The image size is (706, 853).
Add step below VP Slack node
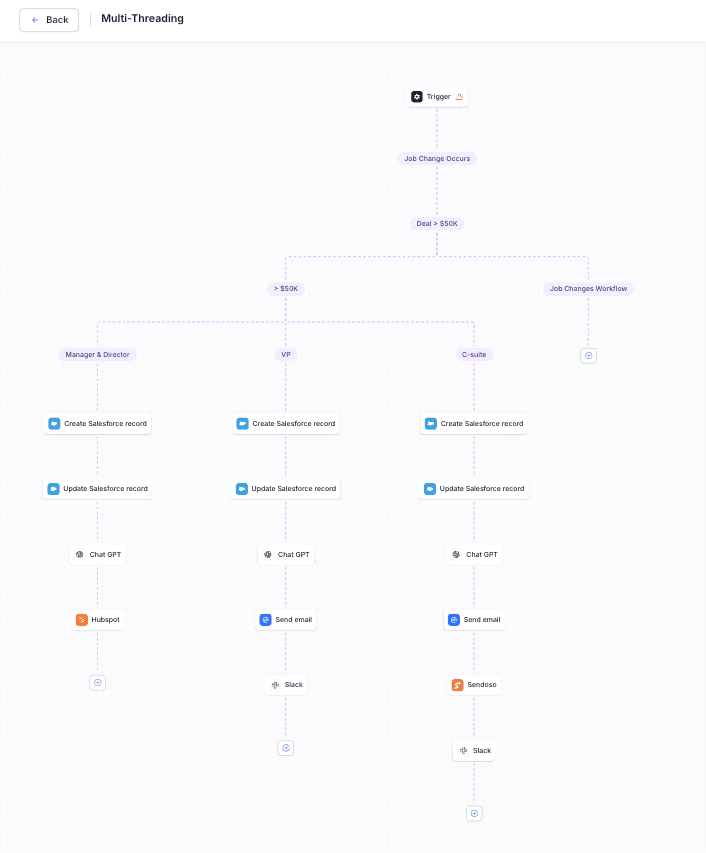coord(286,749)
